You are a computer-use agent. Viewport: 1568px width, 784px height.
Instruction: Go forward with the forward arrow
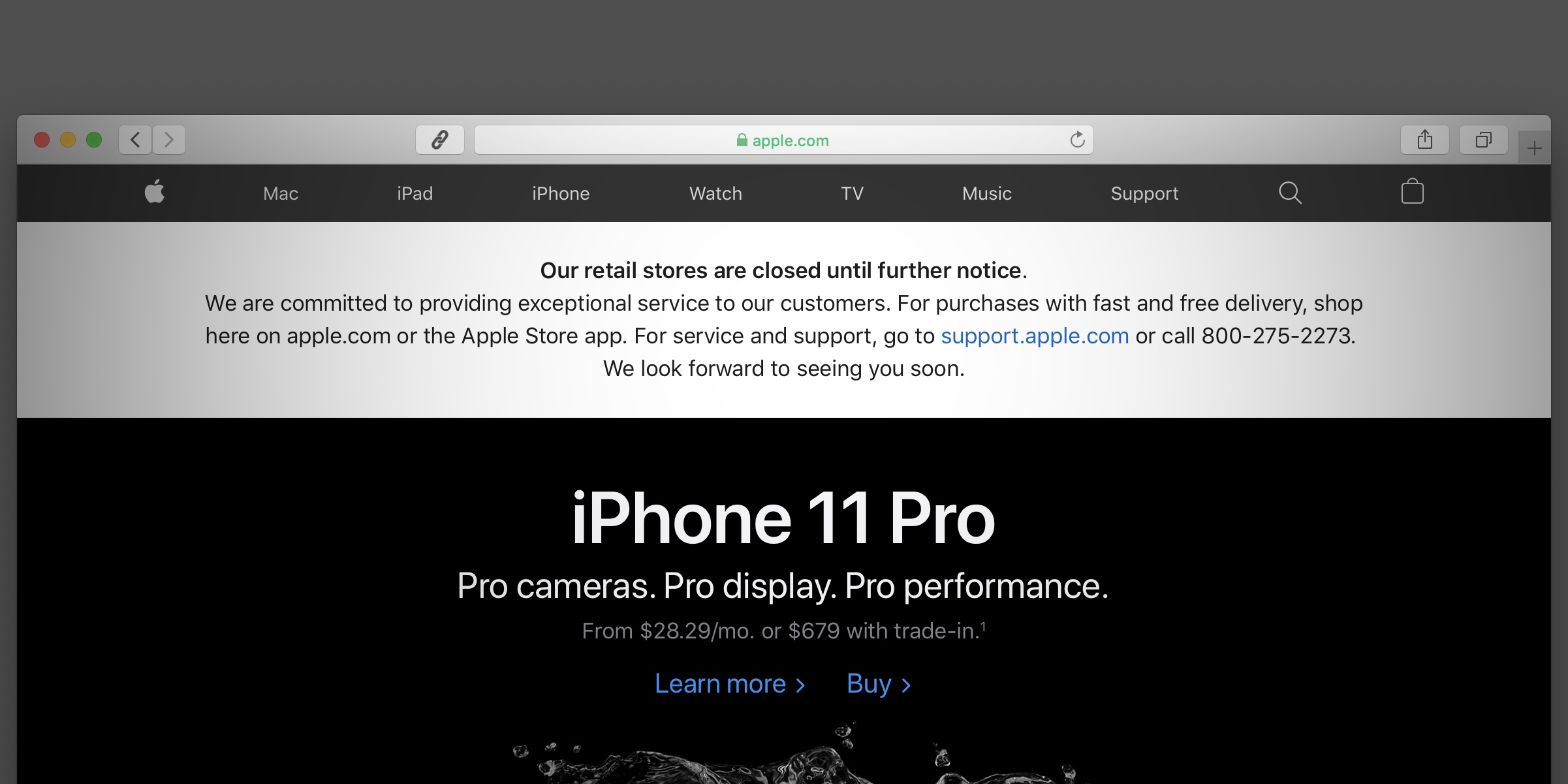point(169,140)
